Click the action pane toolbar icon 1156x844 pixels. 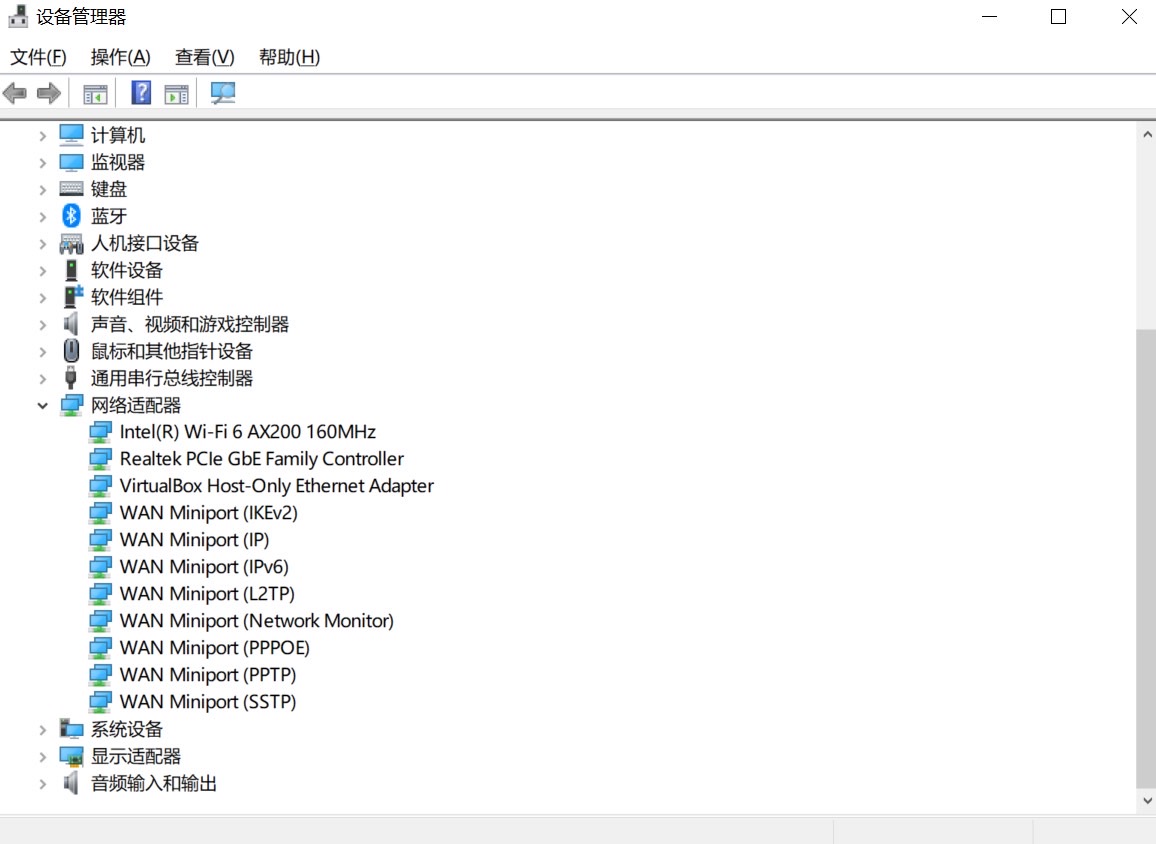click(176, 94)
